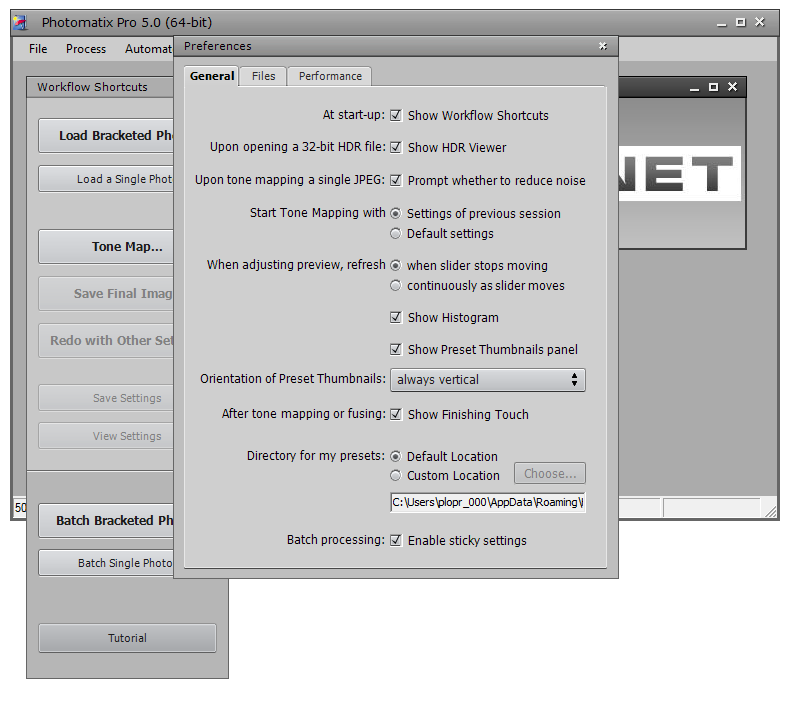Open the Files tab
792x721 pixels.
pos(264,76)
